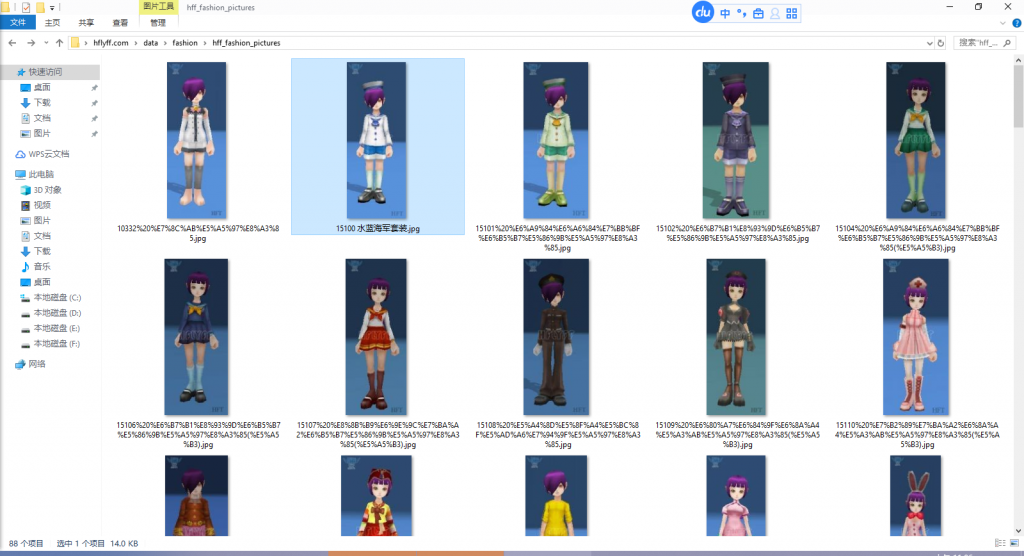Viewport: 1024px width, 556px height.
Task: Open recent locations dropdown near Forward arrow
Action: click(x=46, y=43)
